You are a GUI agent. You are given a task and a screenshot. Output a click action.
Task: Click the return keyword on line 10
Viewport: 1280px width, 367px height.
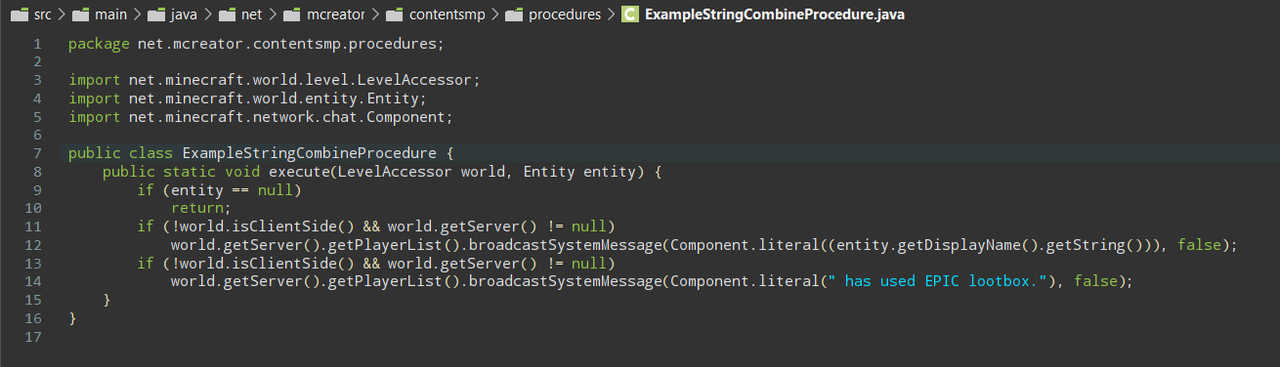coord(197,208)
